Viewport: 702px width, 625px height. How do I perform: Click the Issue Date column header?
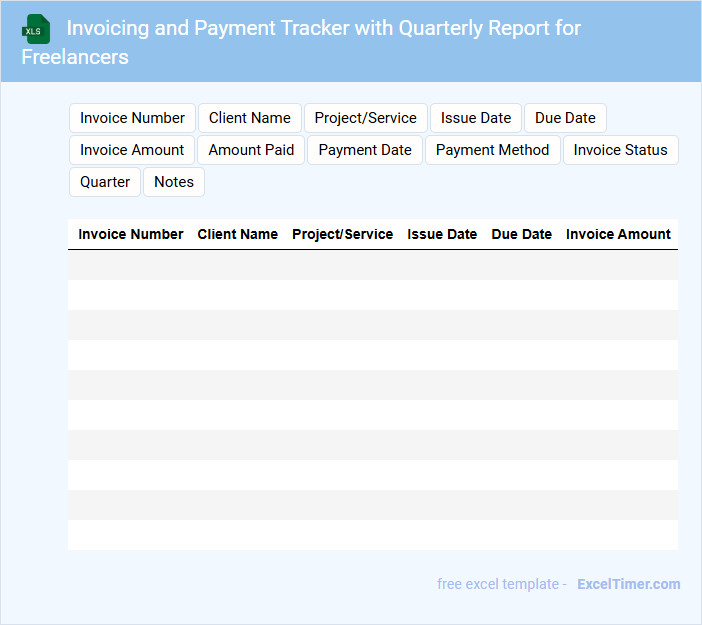tap(442, 234)
